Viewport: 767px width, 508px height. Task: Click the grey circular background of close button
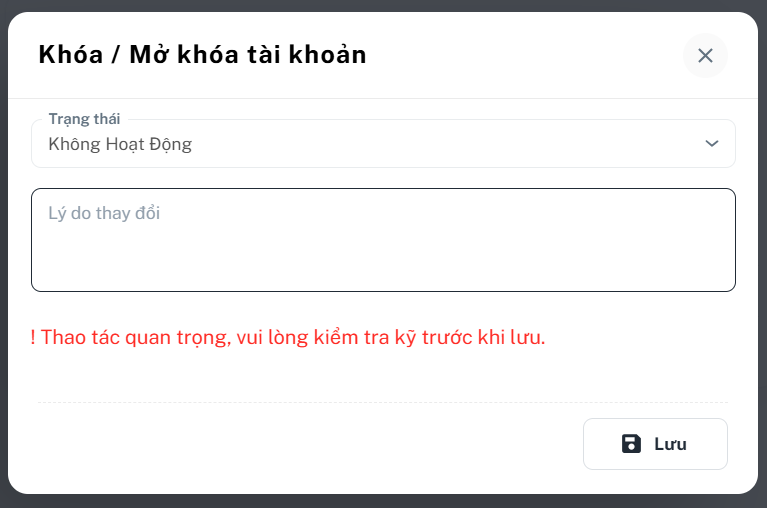(x=705, y=56)
